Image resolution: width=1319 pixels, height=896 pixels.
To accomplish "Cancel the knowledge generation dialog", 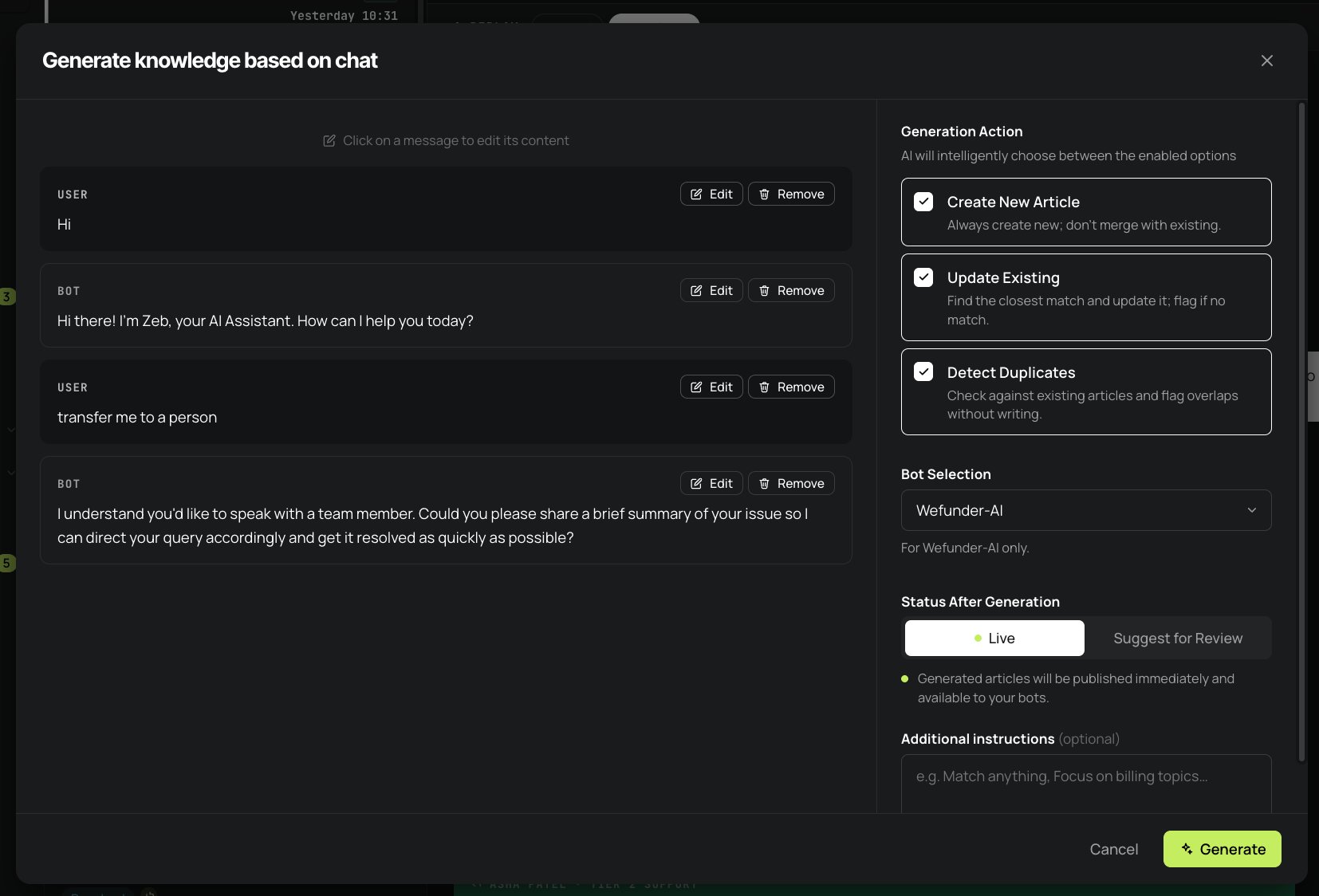I will [x=1114, y=849].
